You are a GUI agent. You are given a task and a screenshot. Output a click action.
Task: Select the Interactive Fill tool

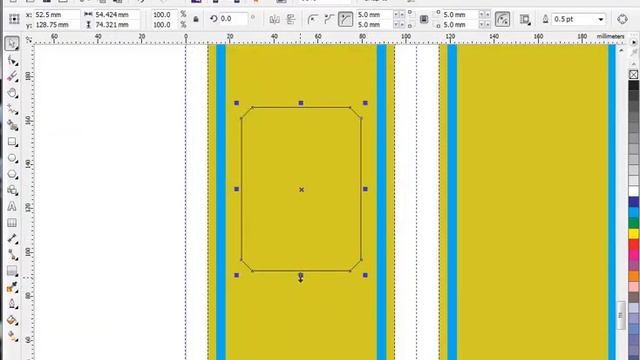click(x=12, y=336)
